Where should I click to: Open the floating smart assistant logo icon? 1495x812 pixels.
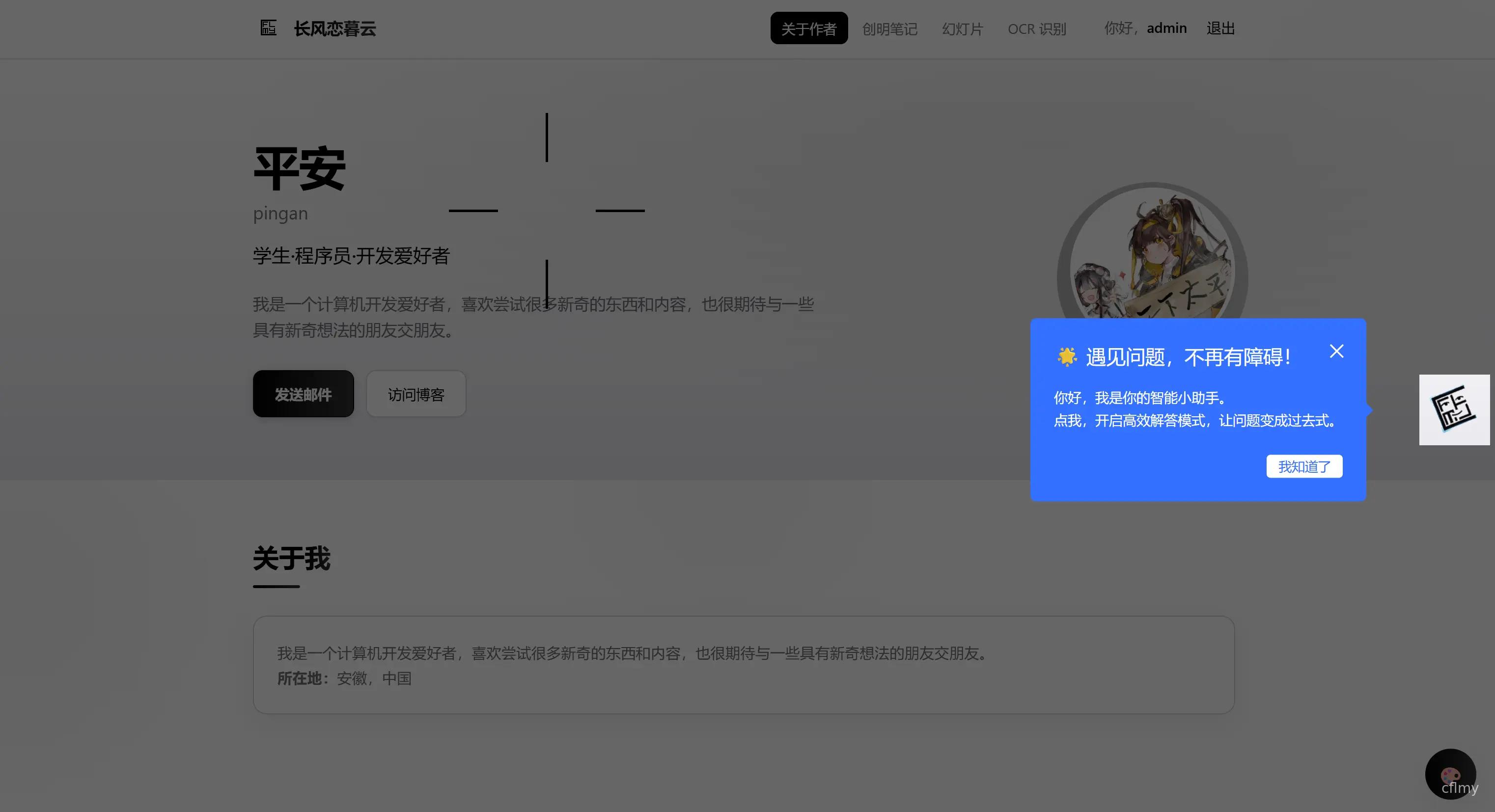pyautogui.click(x=1454, y=409)
